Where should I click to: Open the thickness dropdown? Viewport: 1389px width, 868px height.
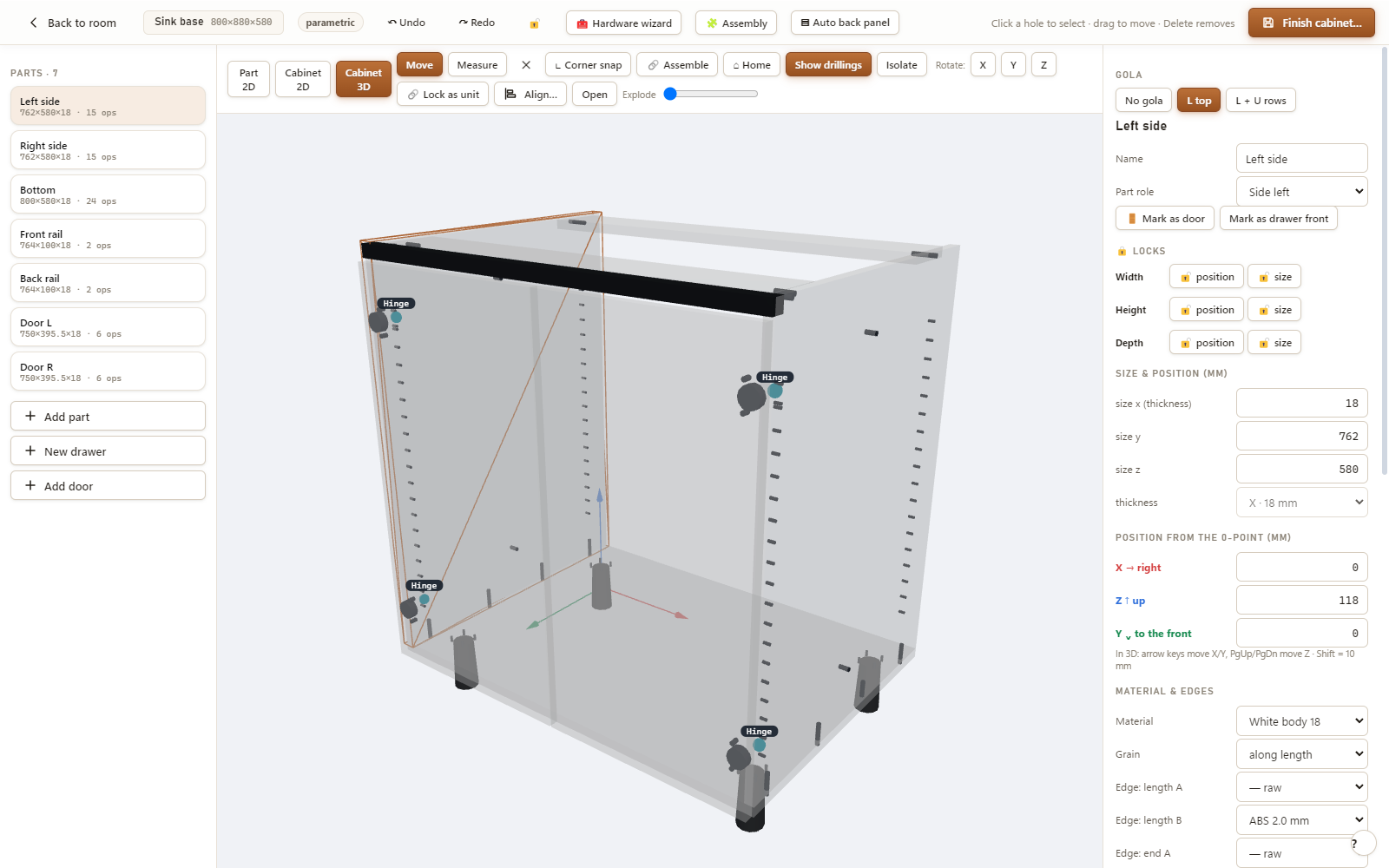click(1302, 502)
